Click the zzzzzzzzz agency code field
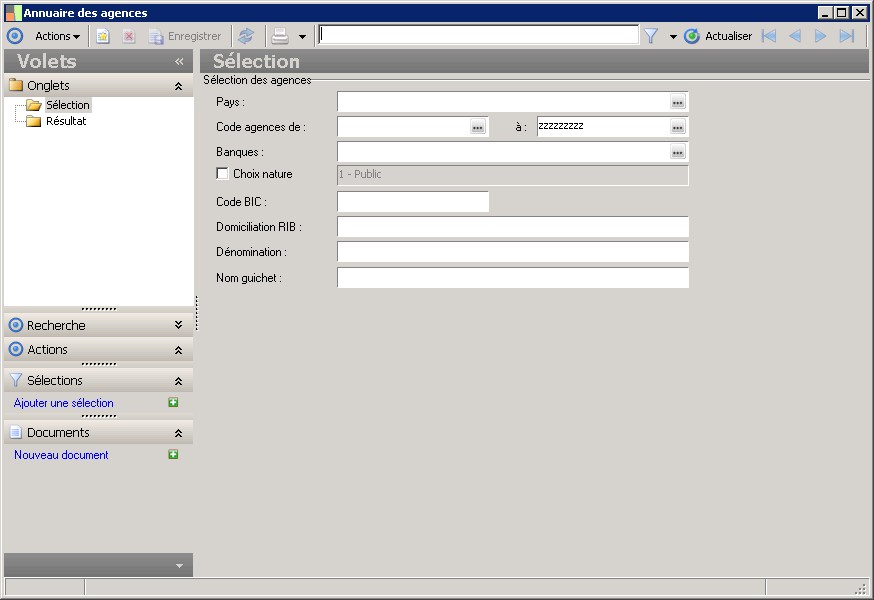Image resolution: width=874 pixels, height=600 pixels. coord(603,127)
